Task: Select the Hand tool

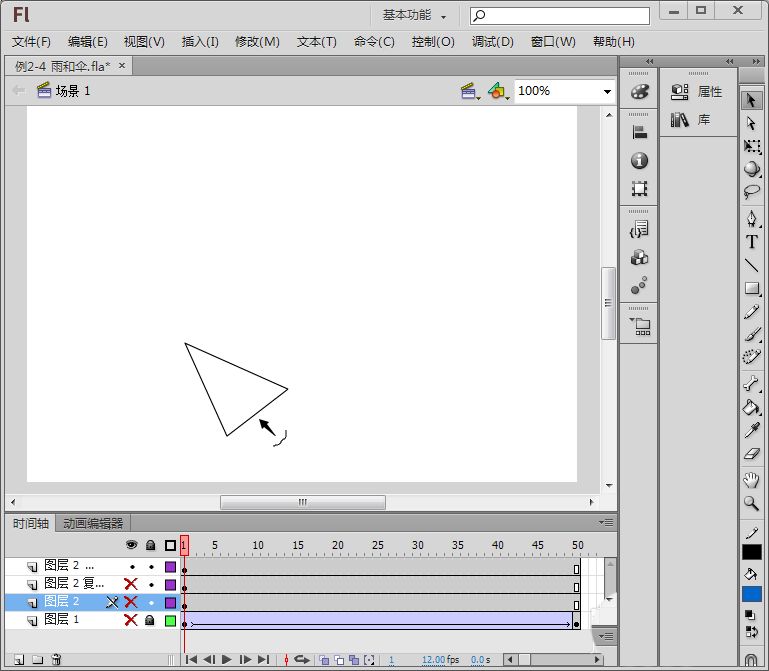Action: pos(751,480)
